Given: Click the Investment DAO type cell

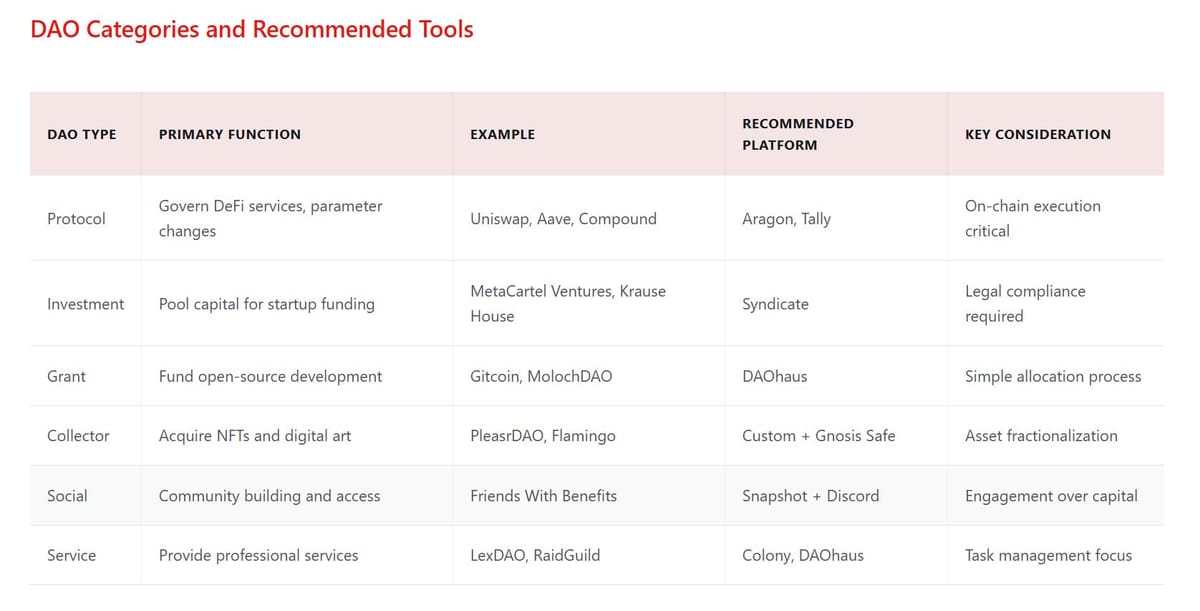Looking at the screenshot, I should coord(86,303).
